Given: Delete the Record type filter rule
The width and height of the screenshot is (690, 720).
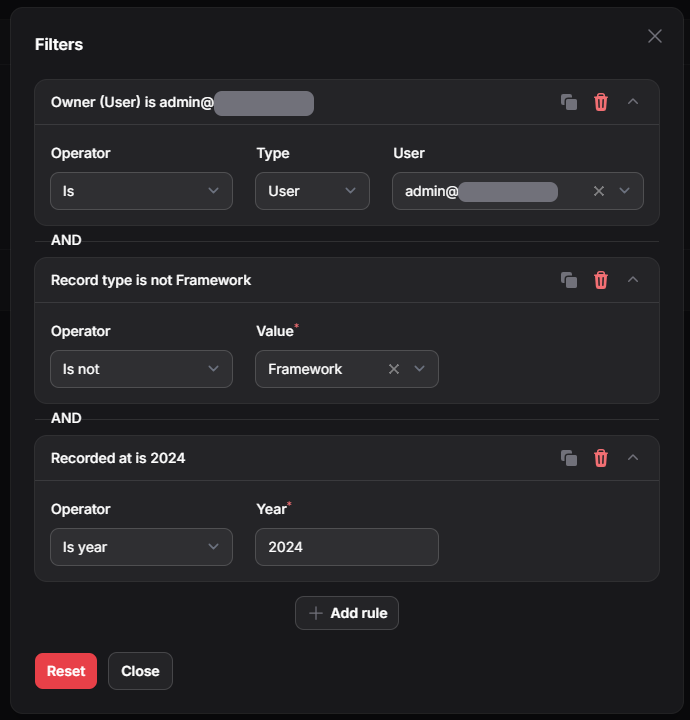Looking at the screenshot, I should [x=601, y=280].
